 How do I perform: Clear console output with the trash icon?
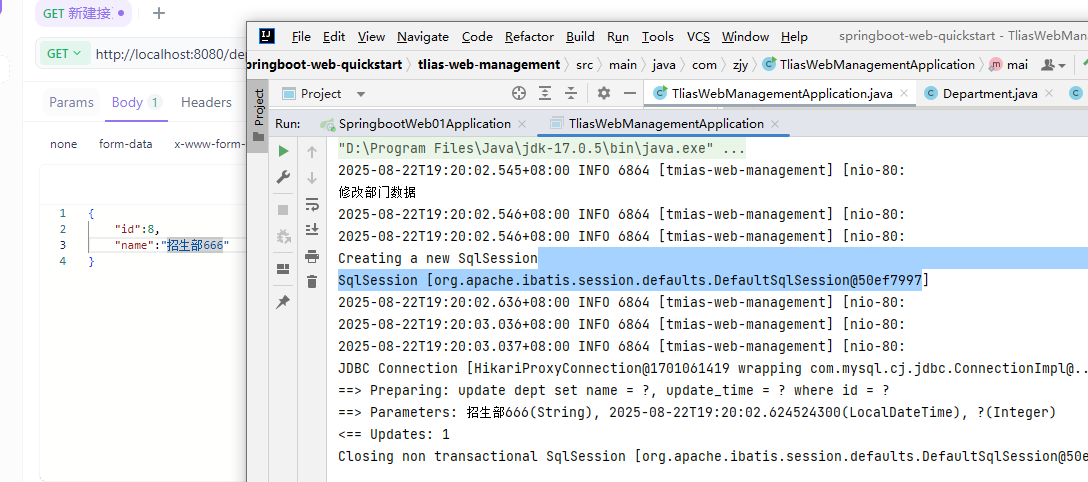[x=312, y=283]
